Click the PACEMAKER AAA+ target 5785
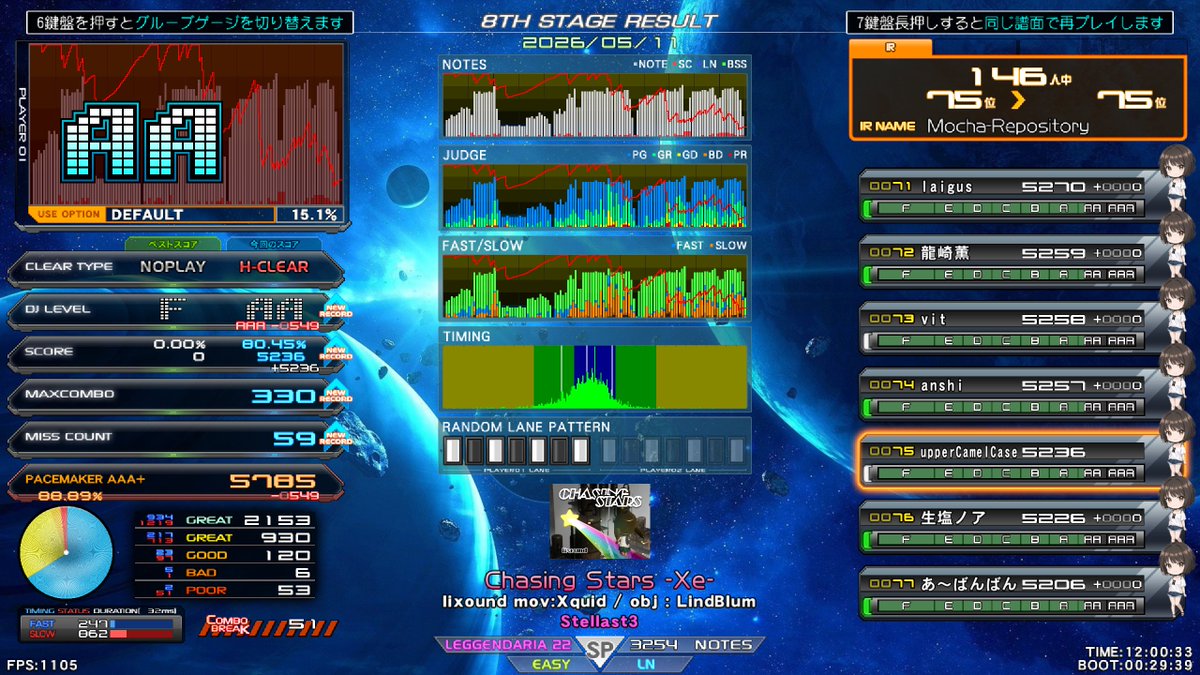The height and width of the screenshot is (675, 1200). point(272,481)
